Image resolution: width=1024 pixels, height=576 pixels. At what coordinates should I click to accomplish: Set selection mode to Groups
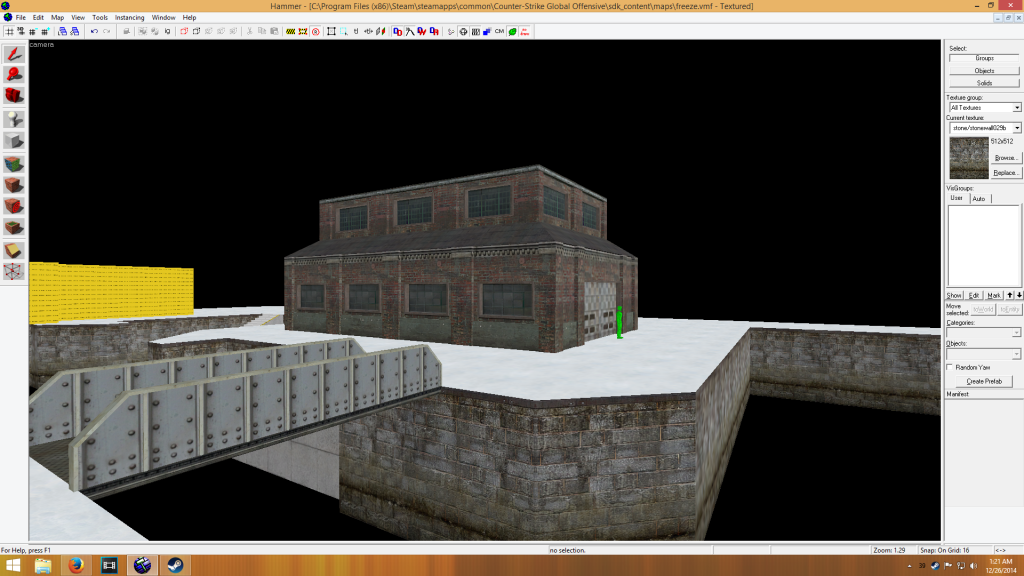(x=984, y=58)
